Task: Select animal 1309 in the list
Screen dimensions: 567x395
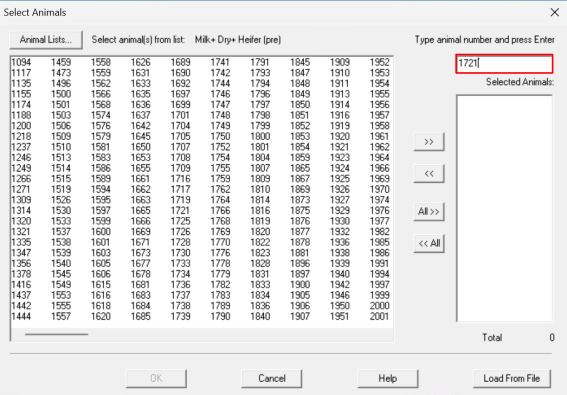Action: [x=21, y=200]
